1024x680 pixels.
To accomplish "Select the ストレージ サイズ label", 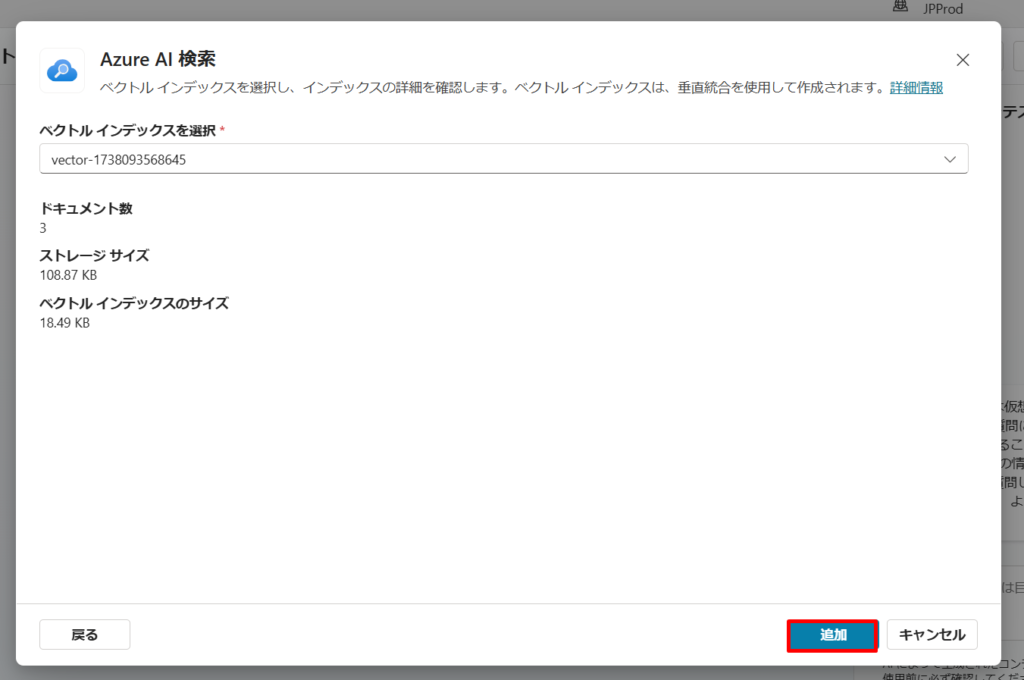I will click(95, 255).
